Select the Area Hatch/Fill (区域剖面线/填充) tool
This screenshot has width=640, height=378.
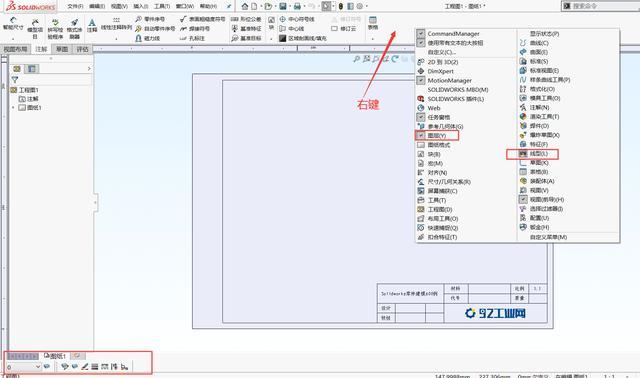(303, 38)
